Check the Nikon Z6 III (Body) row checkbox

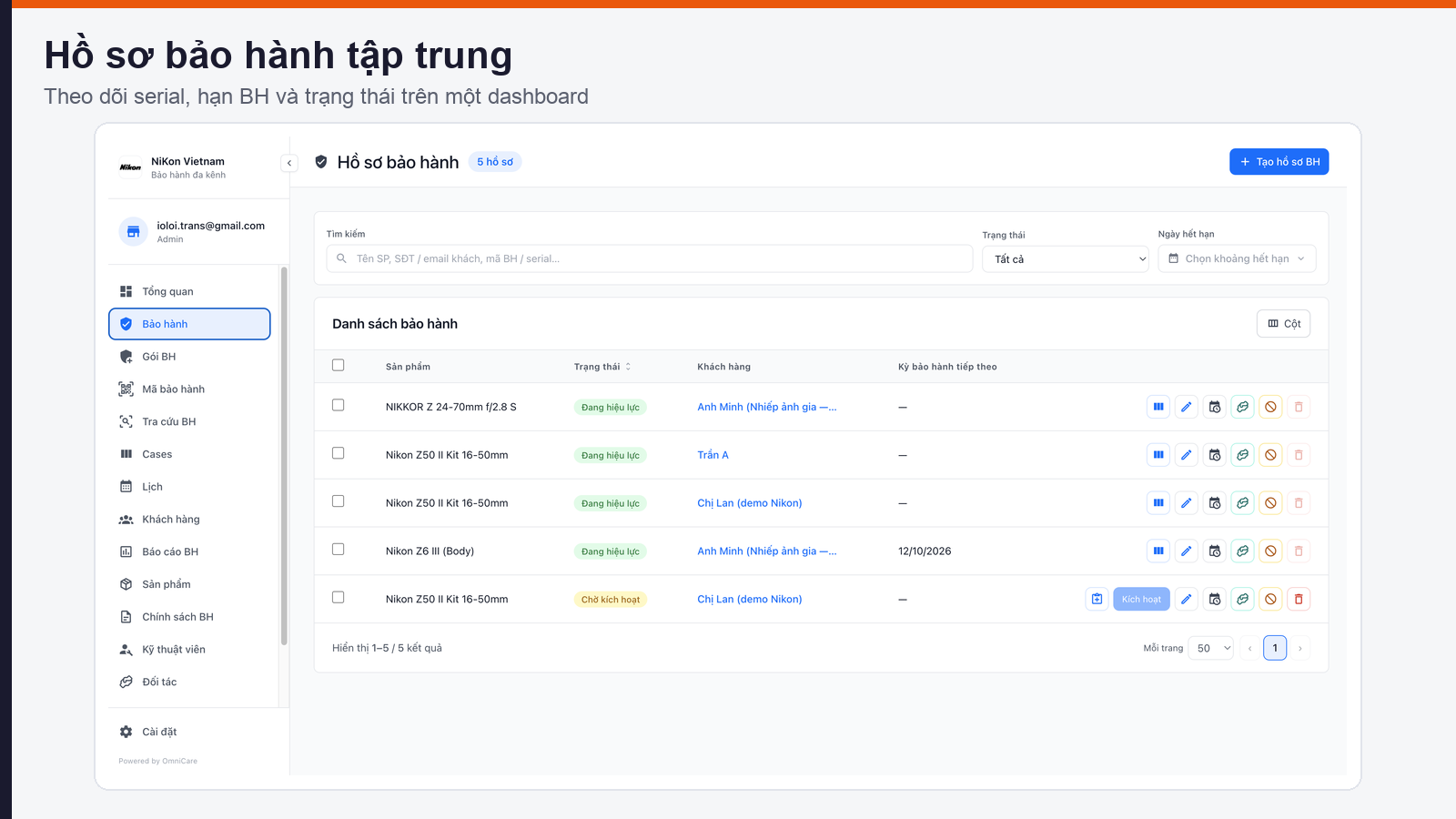[x=338, y=549]
